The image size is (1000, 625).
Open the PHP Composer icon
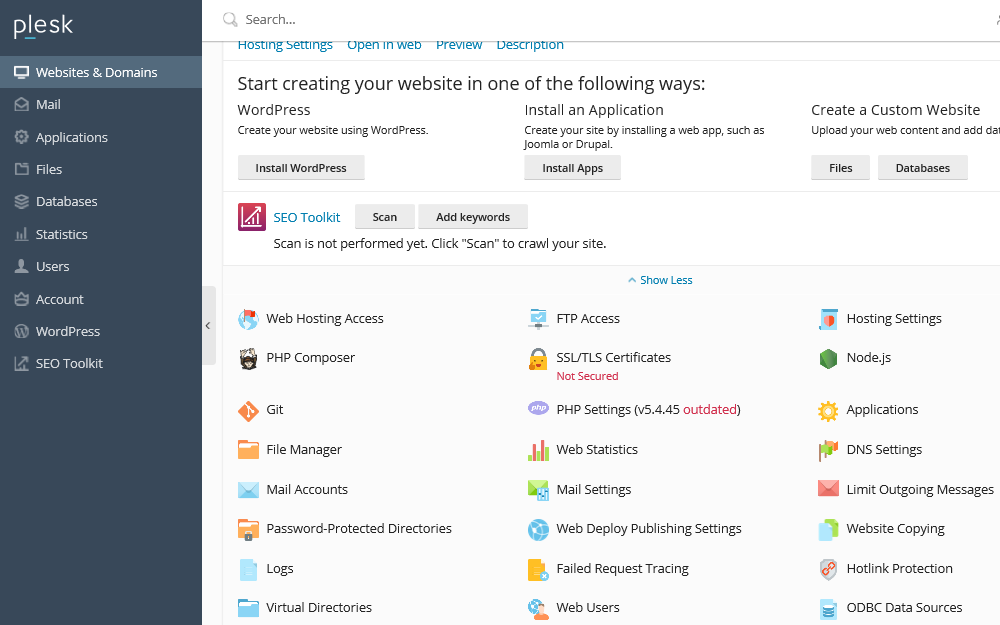pos(248,358)
